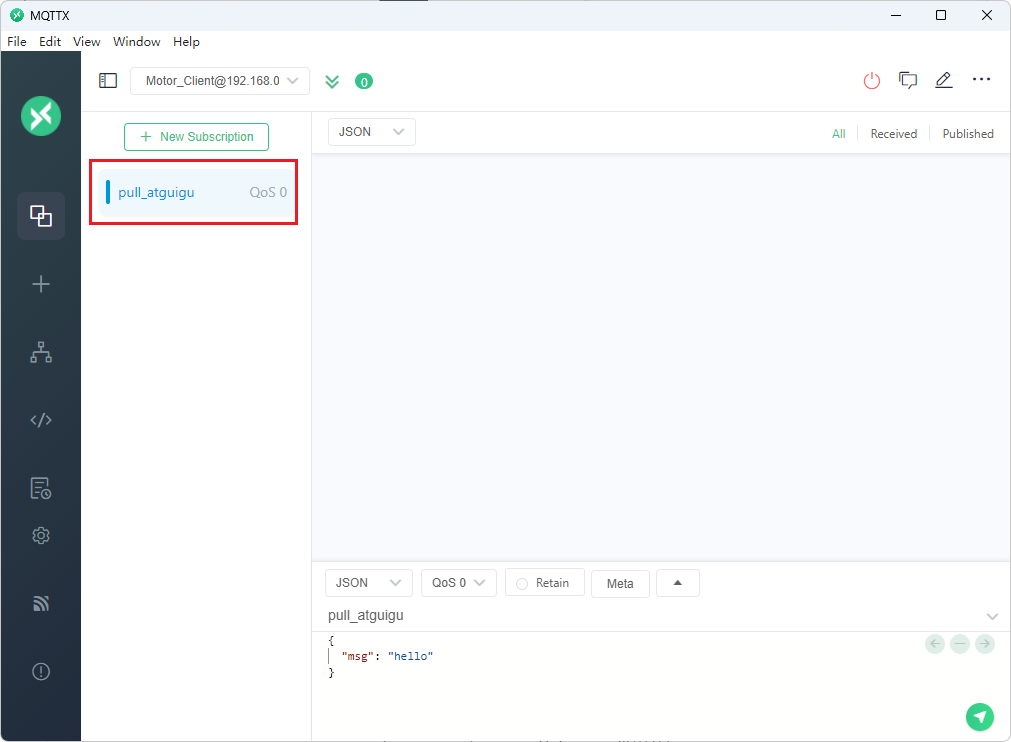
Task: Click the New Subscription button
Action: [x=196, y=137]
